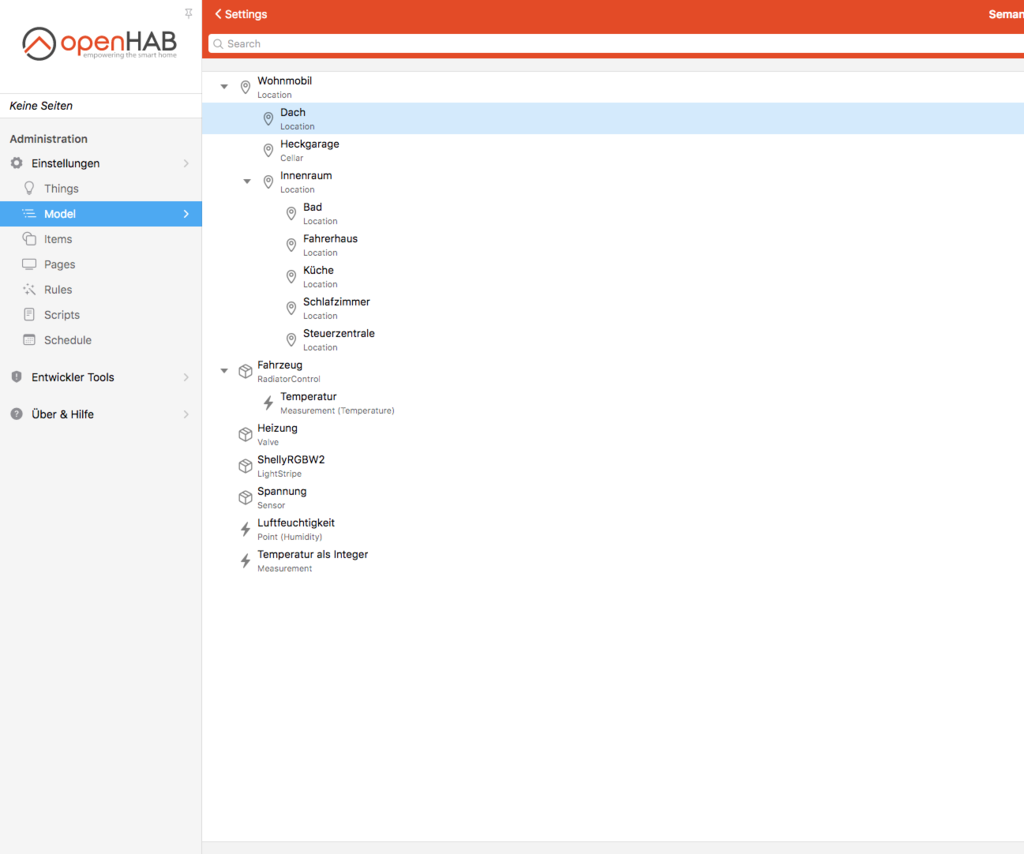
Task: Expand Einstellungen using its chevron
Action: click(x=186, y=163)
